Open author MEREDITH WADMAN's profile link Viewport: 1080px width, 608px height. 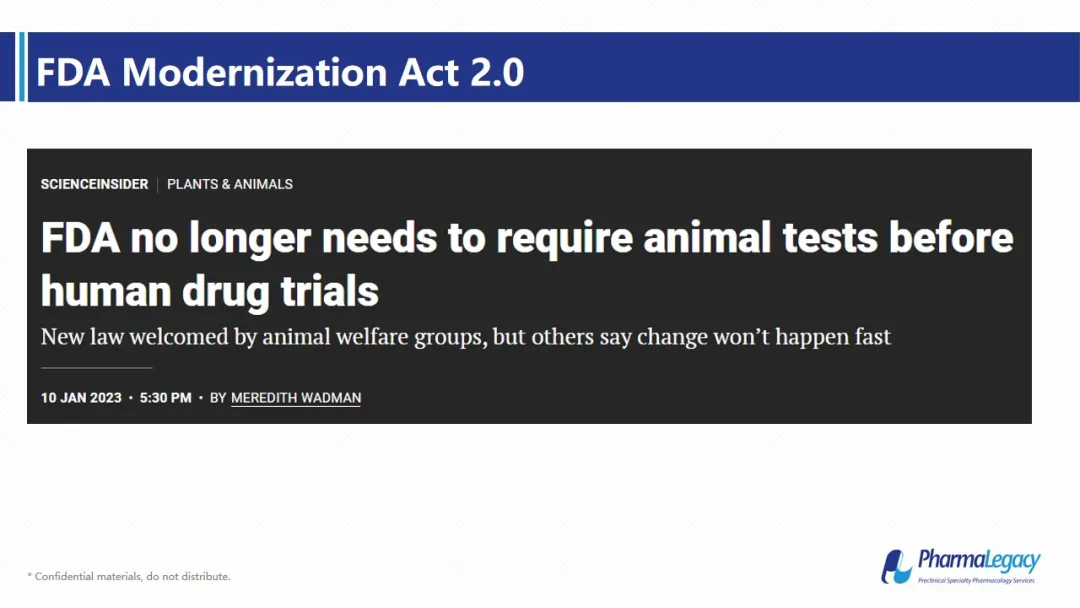[x=296, y=398]
